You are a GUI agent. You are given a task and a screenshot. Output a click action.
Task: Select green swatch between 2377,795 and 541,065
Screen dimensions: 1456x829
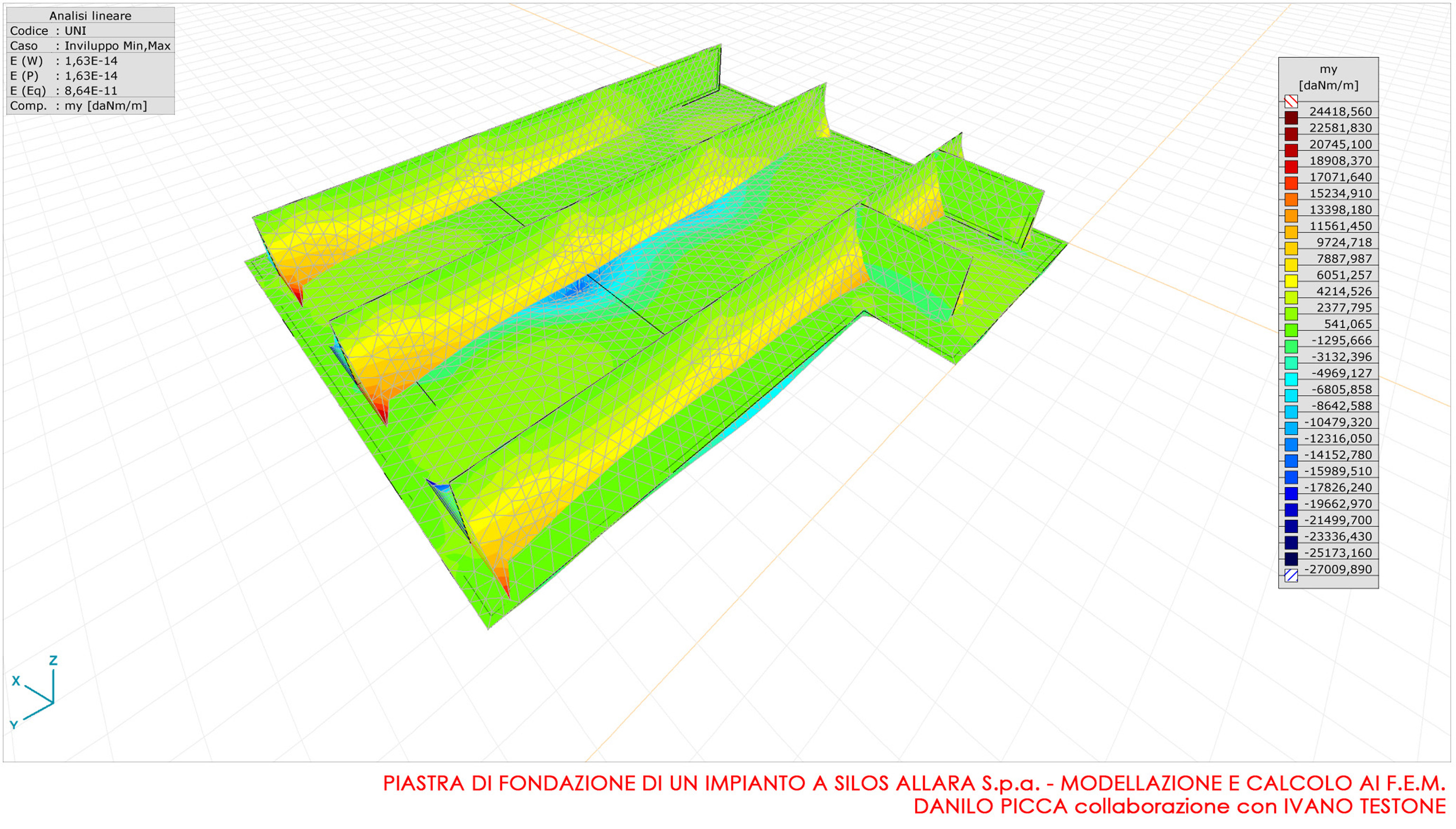click(x=1291, y=314)
